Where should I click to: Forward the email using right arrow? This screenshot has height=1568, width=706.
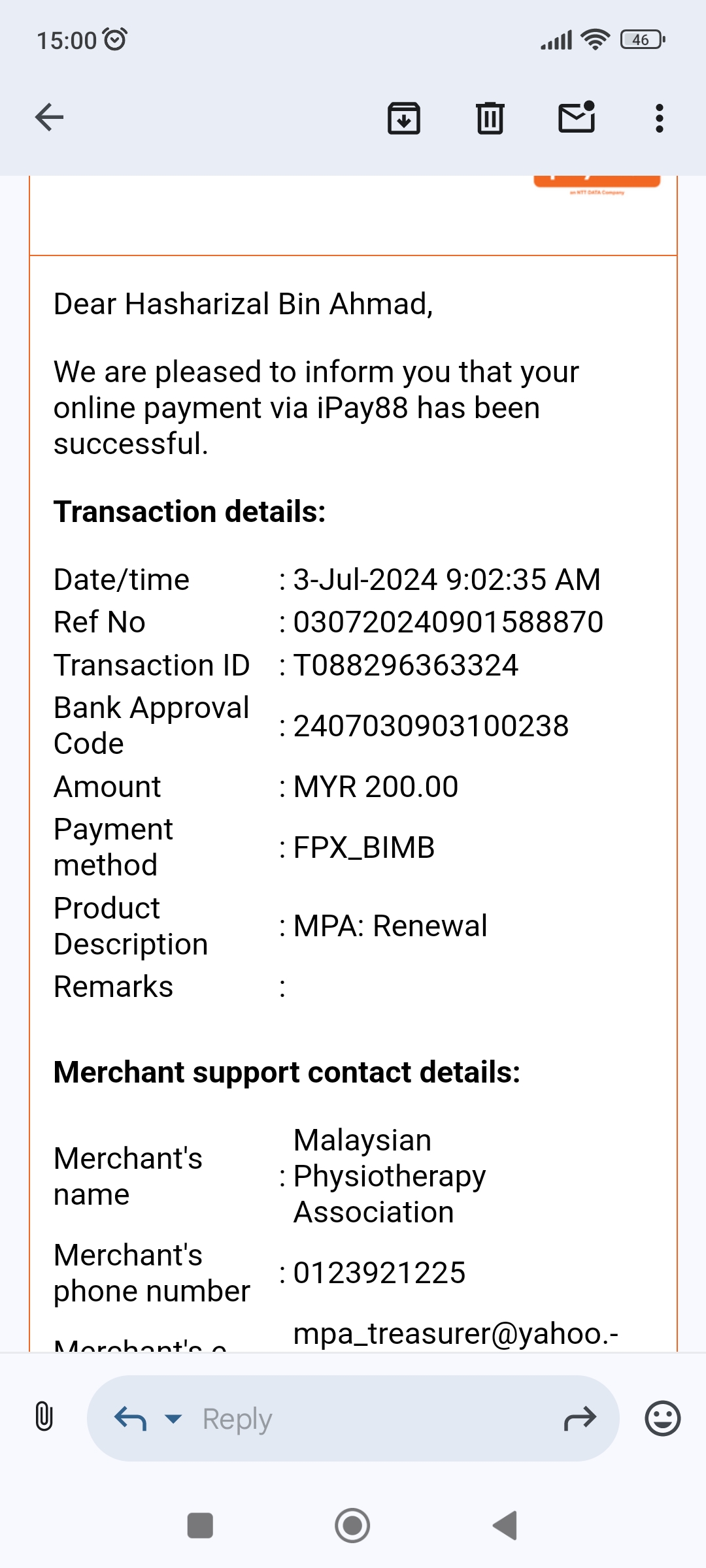pyautogui.click(x=580, y=1418)
